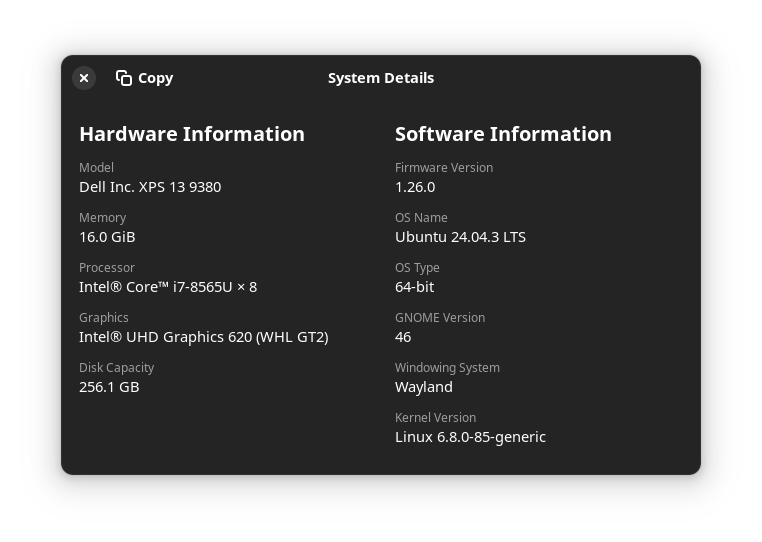Viewport: 762px width, 542px height.
Task: Click the GNOME version value 46
Action: click(403, 337)
